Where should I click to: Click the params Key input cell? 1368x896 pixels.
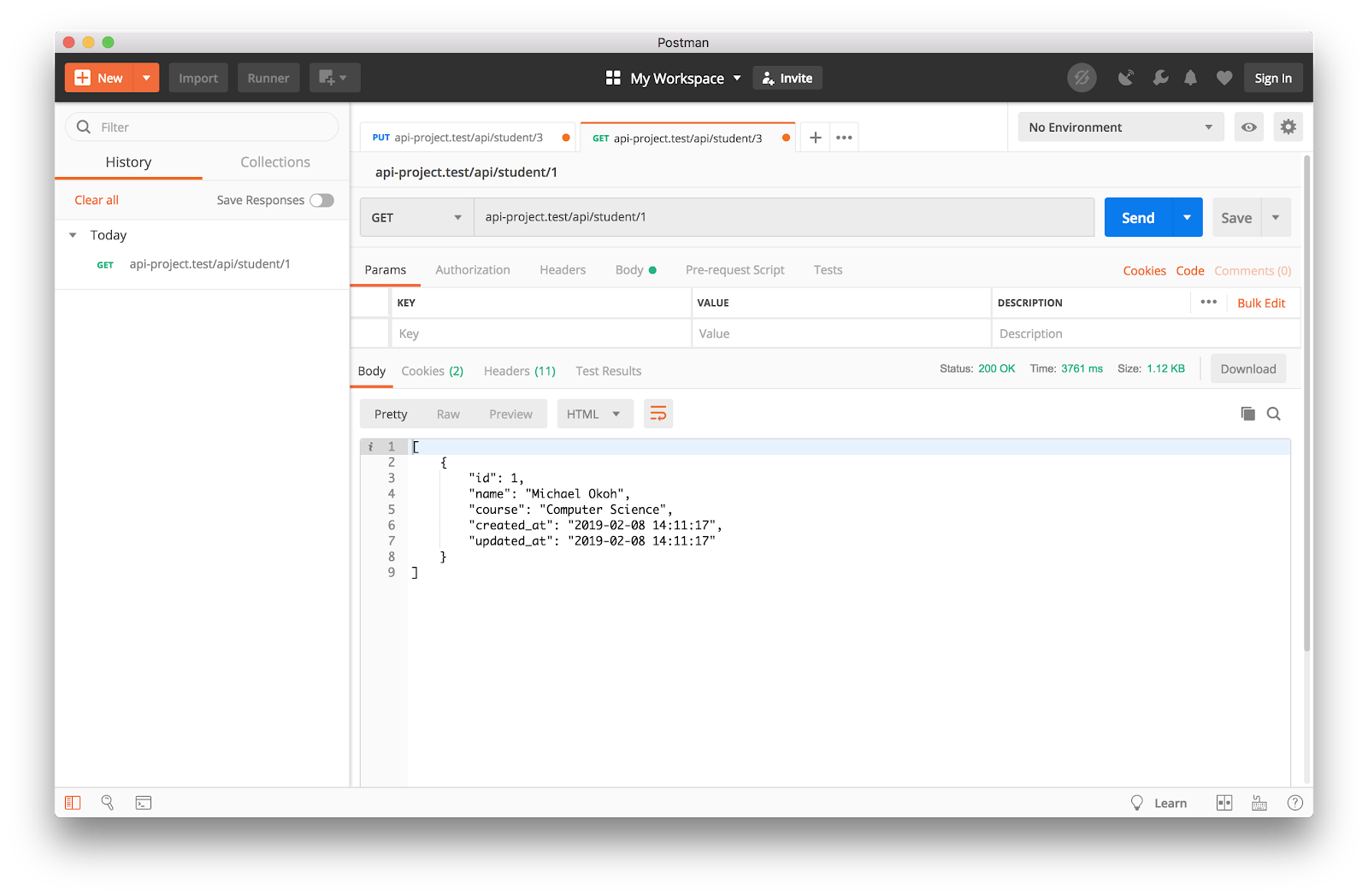pyautogui.click(x=540, y=333)
